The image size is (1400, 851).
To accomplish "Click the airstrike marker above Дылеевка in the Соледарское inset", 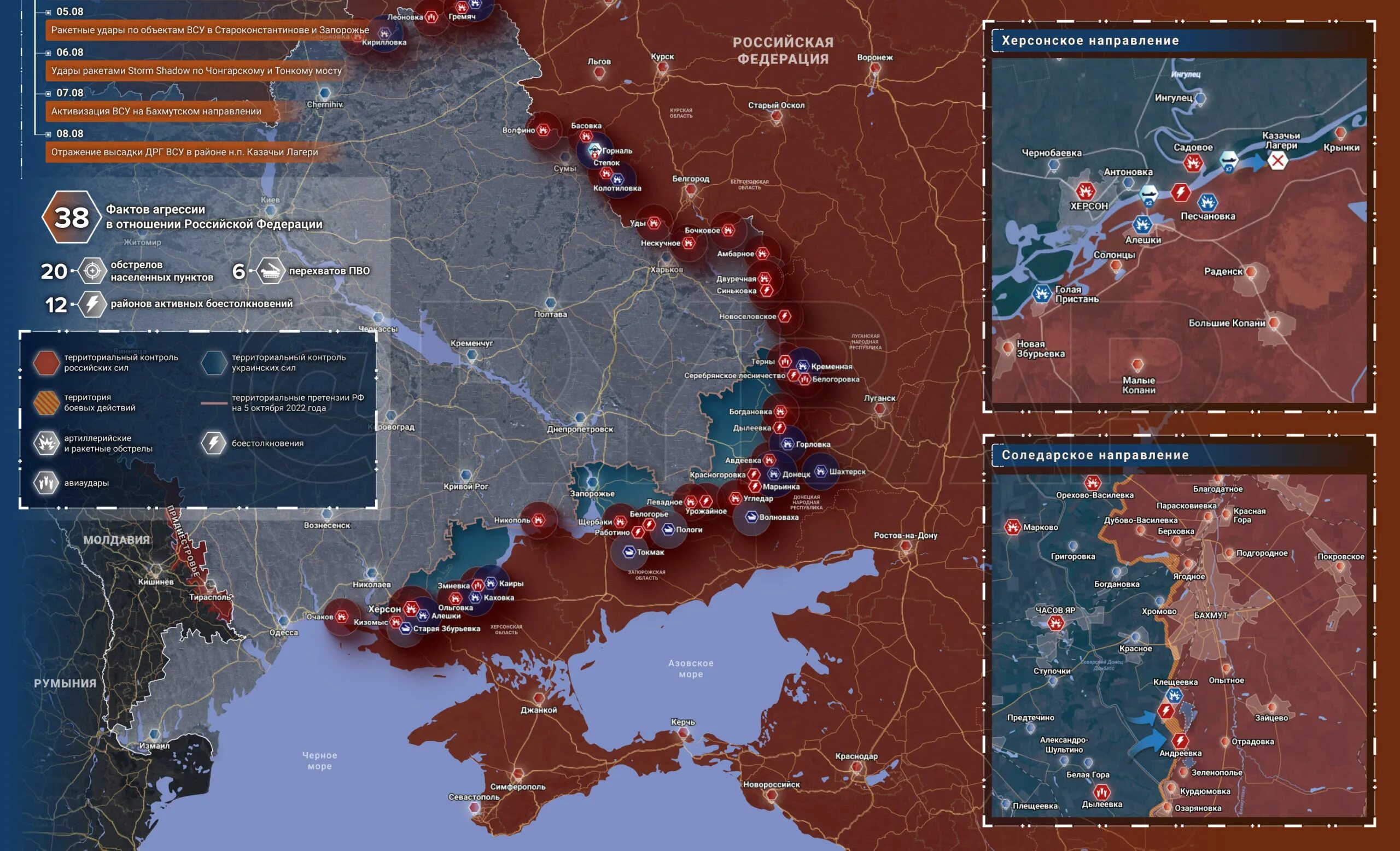I will tap(1102, 791).
